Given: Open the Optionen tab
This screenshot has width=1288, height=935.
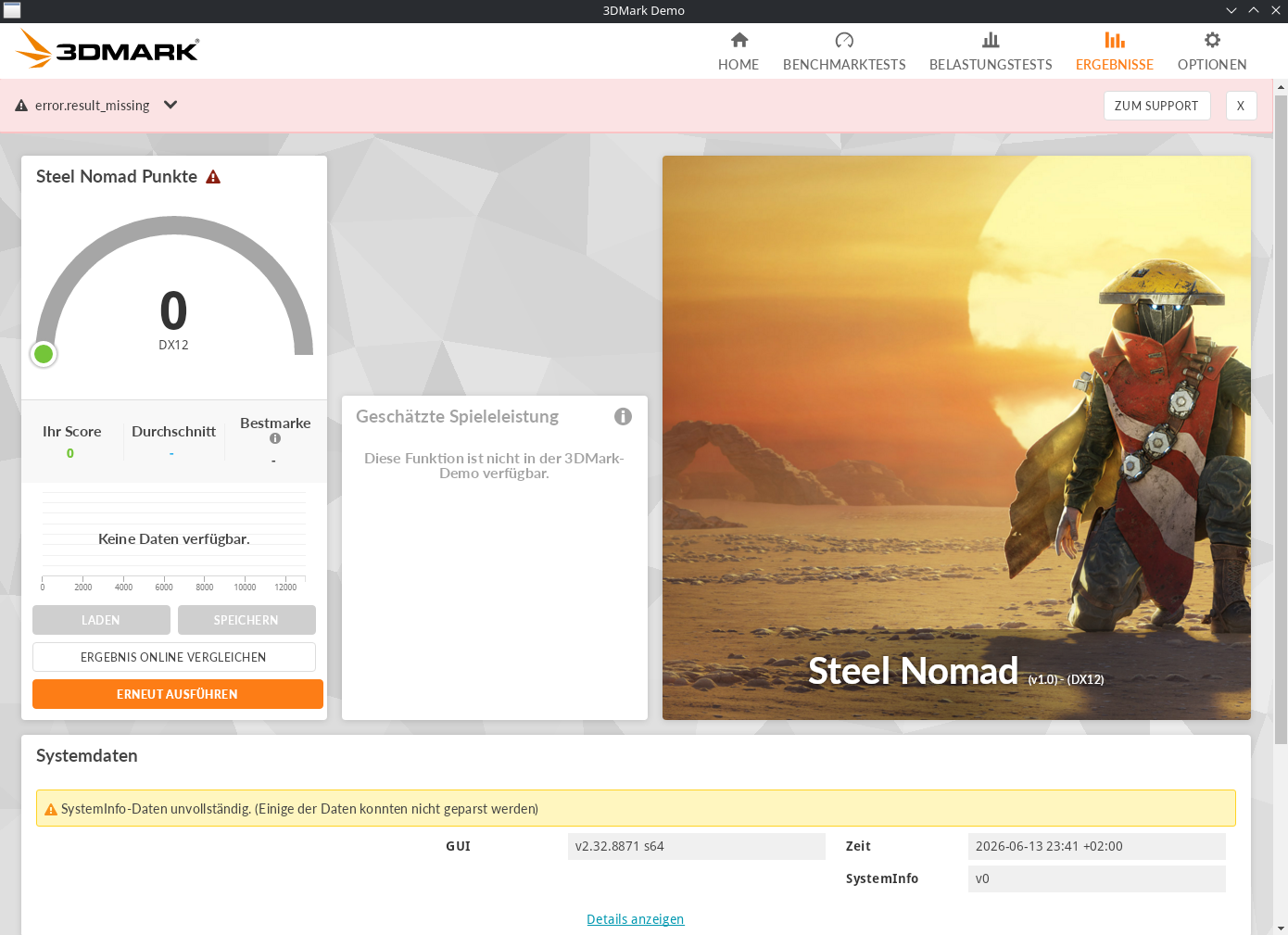Looking at the screenshot, I should pyautogui.click(x=1212, y=51).
